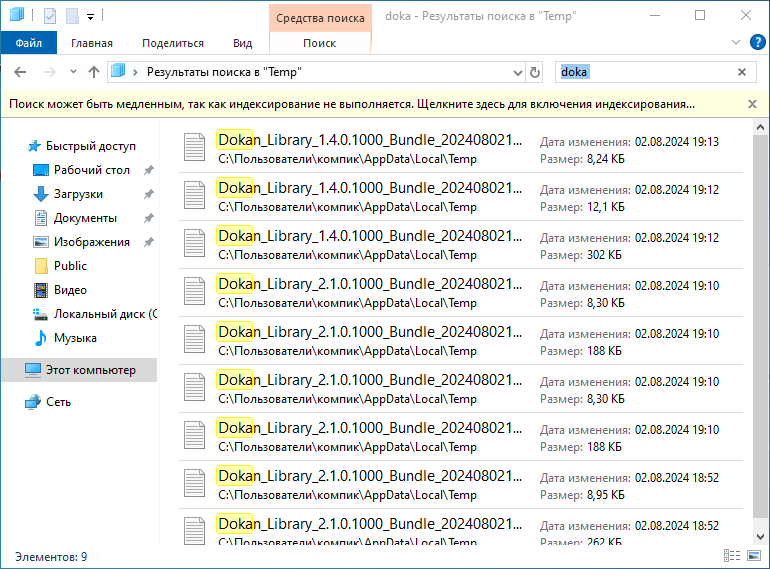
Task: Click the Properties quick access toolbar icon
Action: (50, 16)
